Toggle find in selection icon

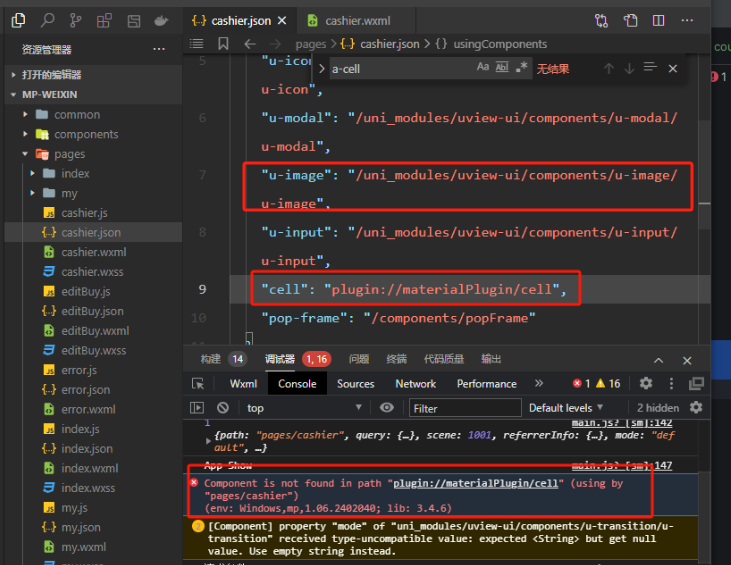click(x=650, y=68)
